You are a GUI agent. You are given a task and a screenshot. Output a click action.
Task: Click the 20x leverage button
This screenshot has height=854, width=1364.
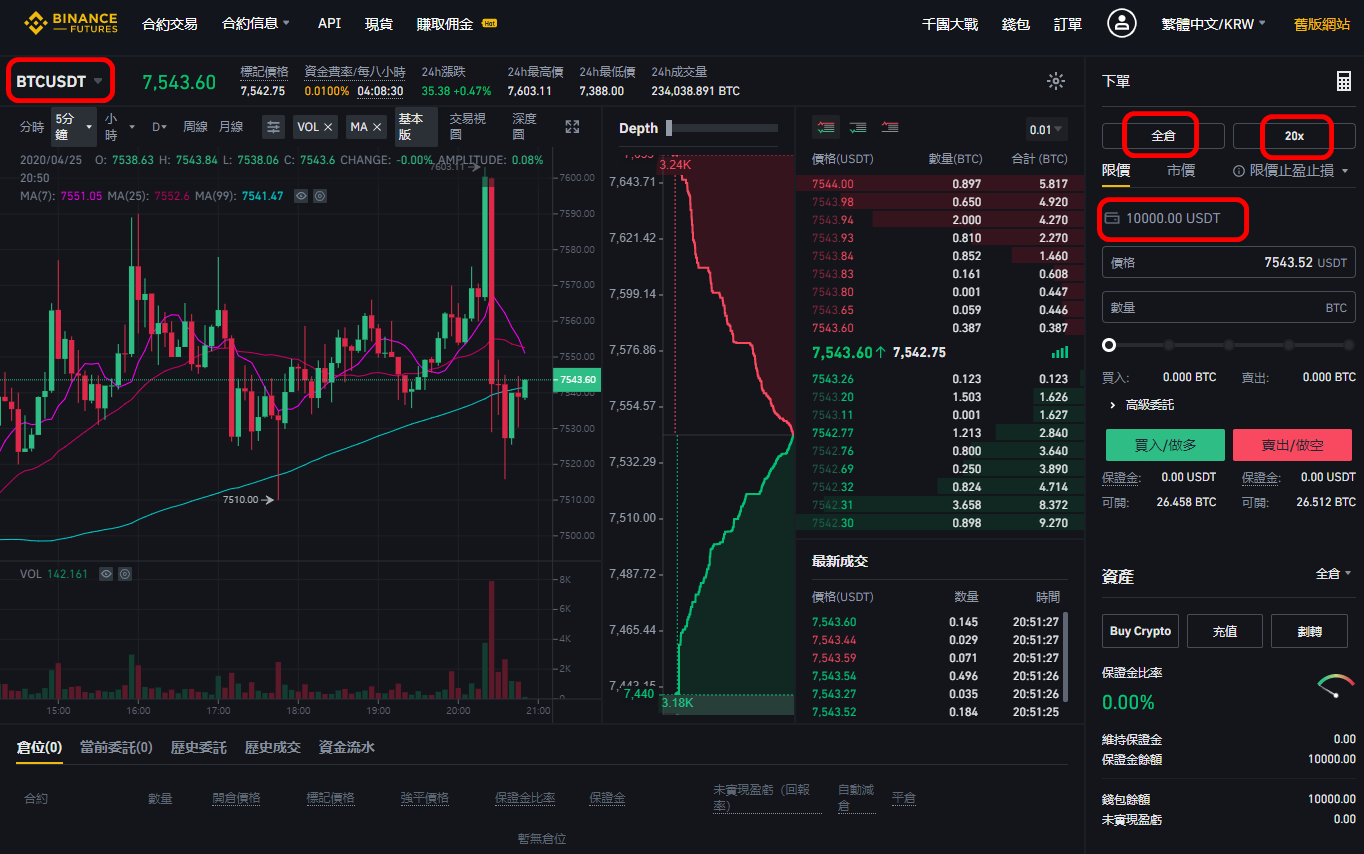1294,136
